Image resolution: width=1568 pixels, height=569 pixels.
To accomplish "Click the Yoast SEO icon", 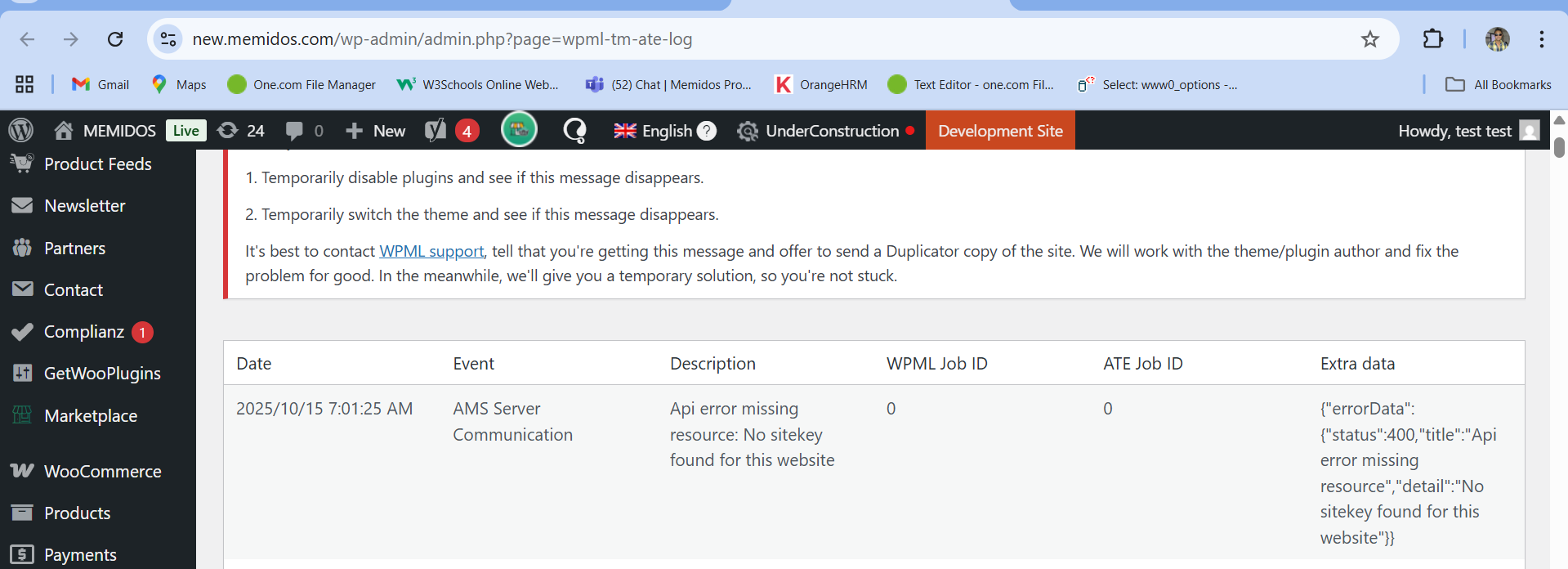I will [x=436, y=131].
